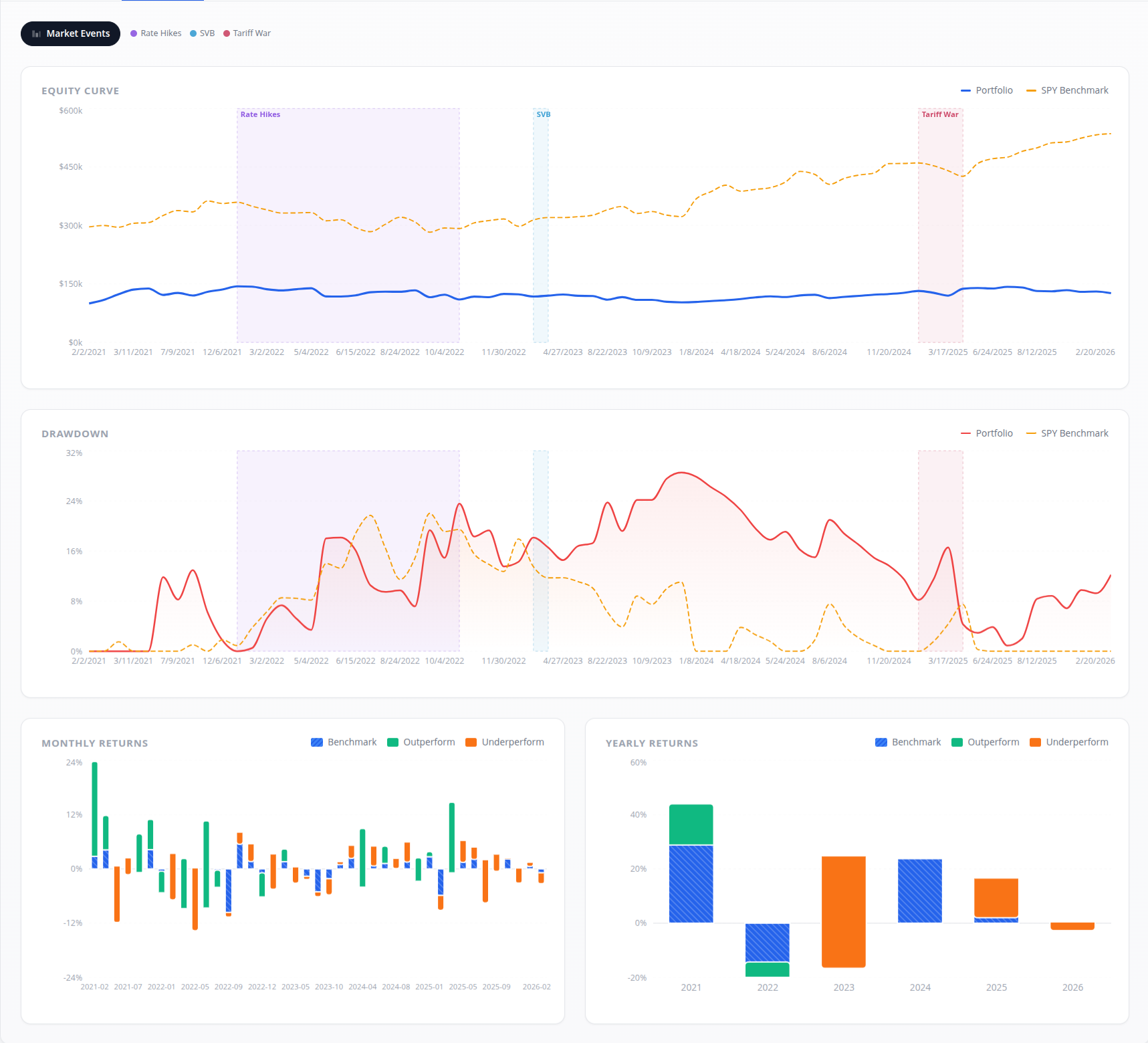1148x1043 pixels.
Task: Click the SVB event label in equity chart
Action: click(x=544, y=114)
